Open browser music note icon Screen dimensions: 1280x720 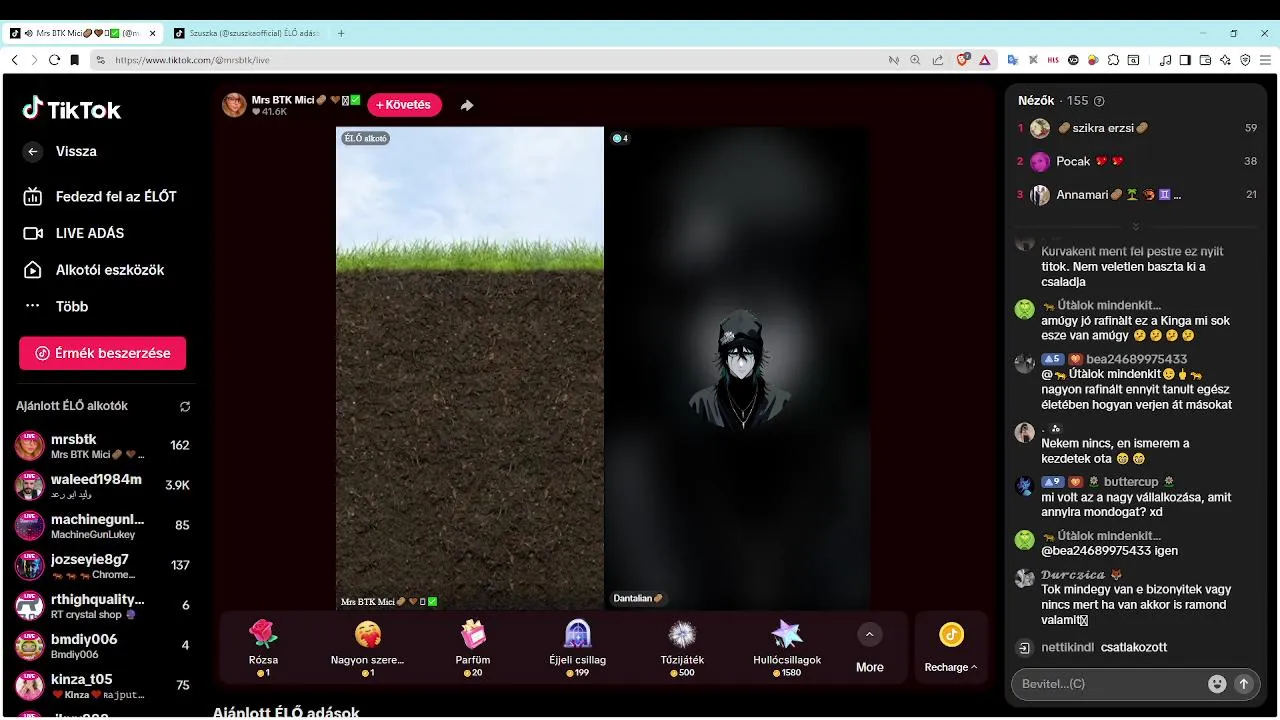click(1165, 60)
